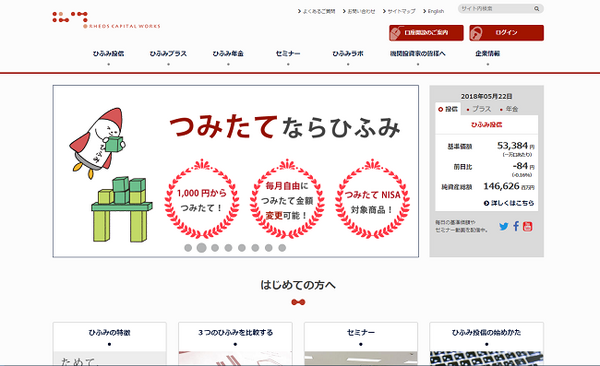Viewport: 600px width, 366px height.
Task: Open the YouTube icon link
Action: (x=527, y=226)
